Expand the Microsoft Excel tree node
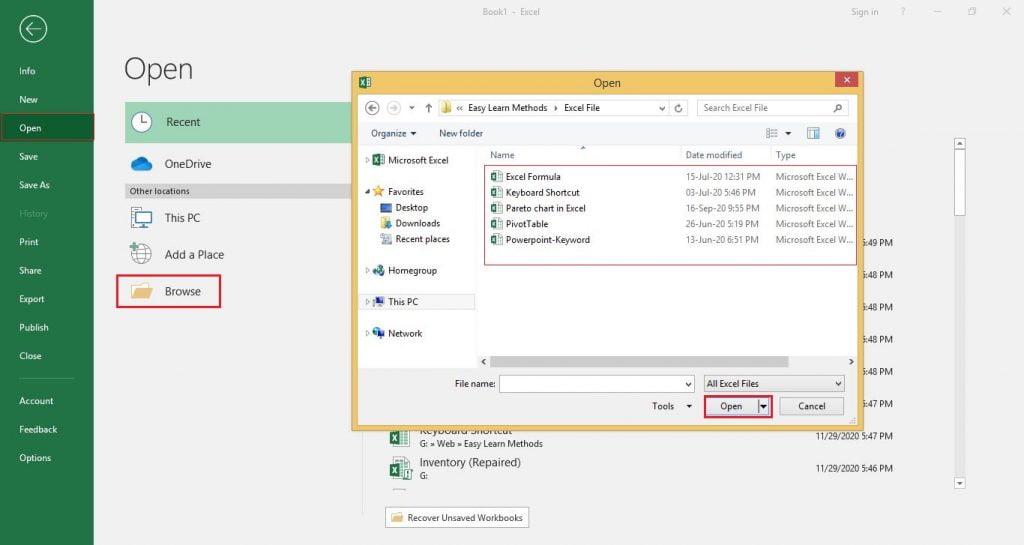This screenshot has width=1024, height=545. [367, 160]
